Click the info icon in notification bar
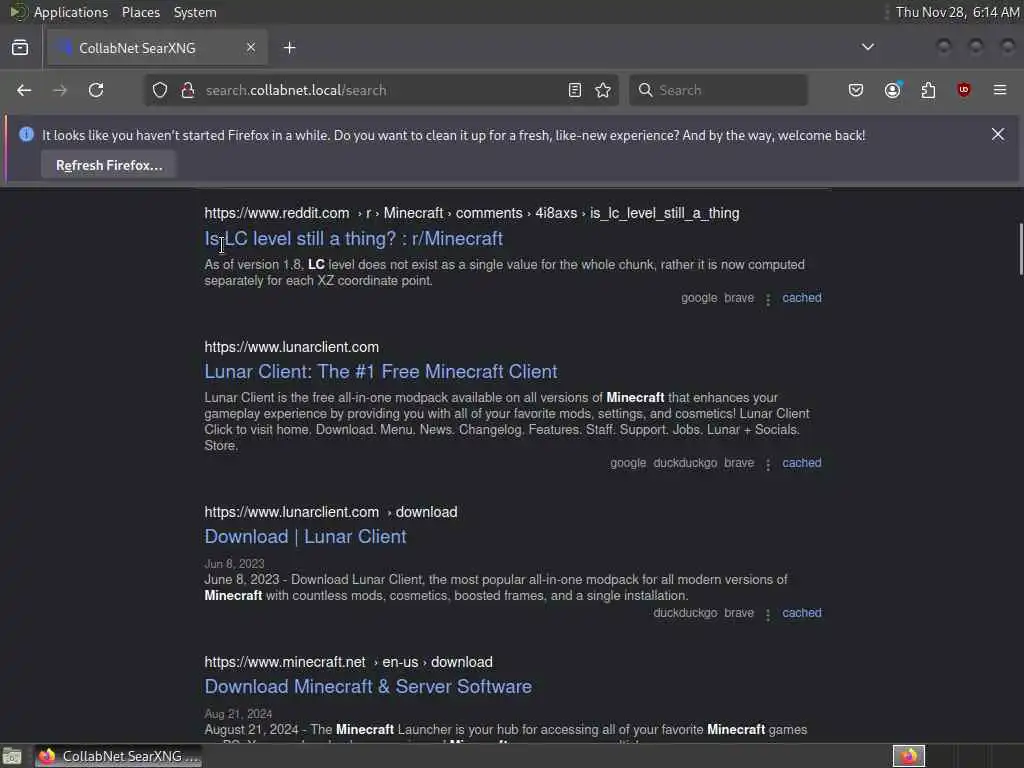 click(26, 135)
